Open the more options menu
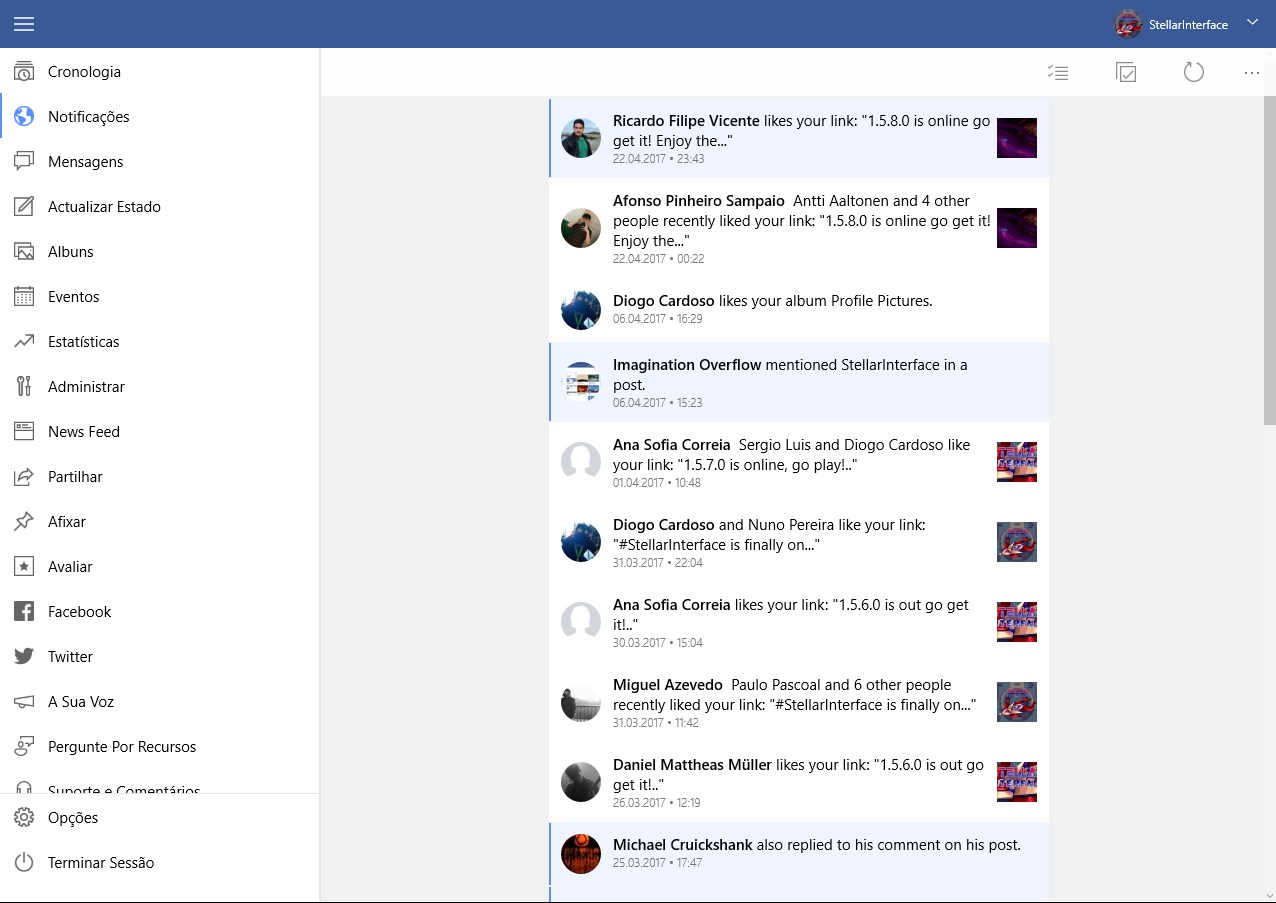Viewport: 1276px width, 903px height. click(1251, 72)
